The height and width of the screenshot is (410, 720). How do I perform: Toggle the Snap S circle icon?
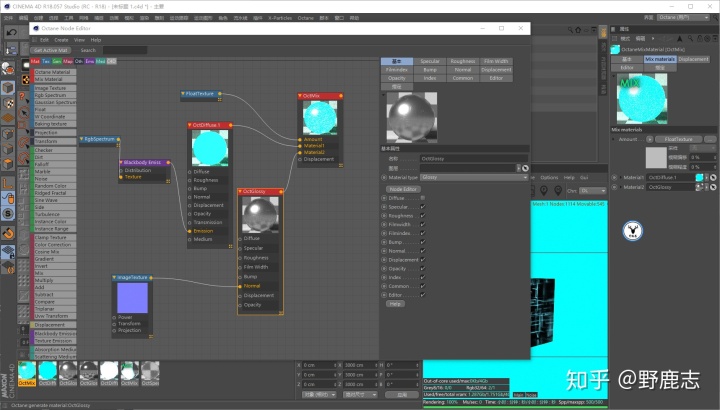[8, 213]
